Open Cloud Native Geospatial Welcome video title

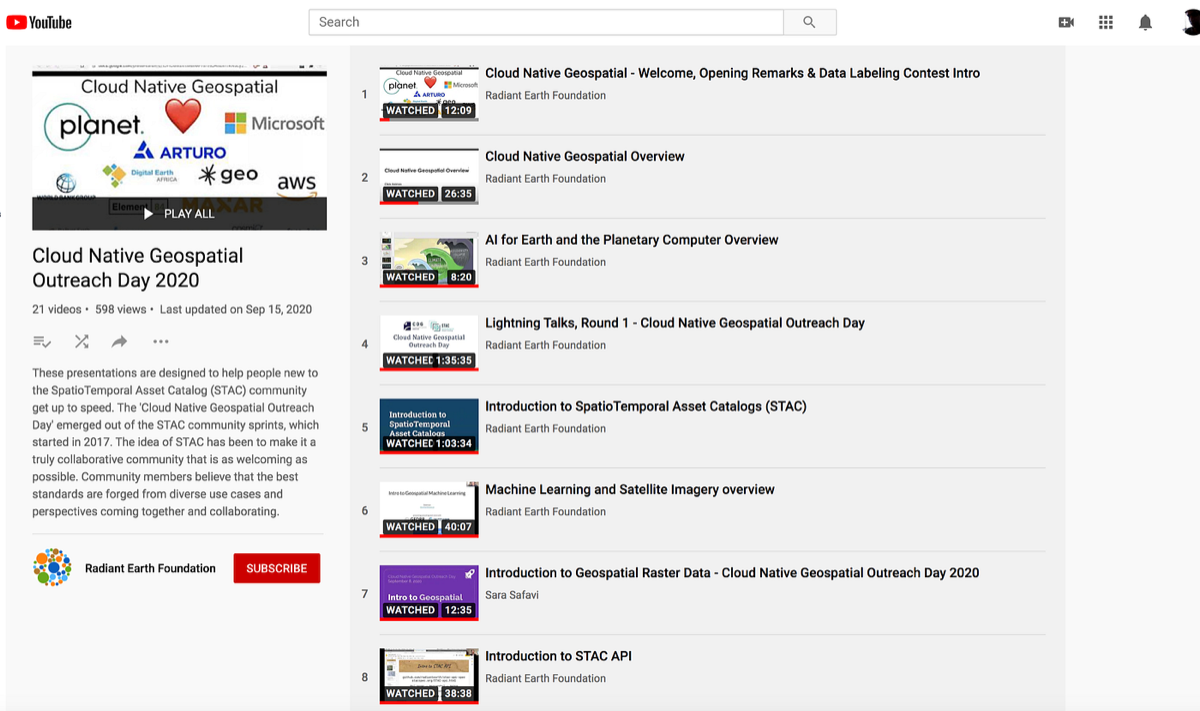click(x=732, y=73)
